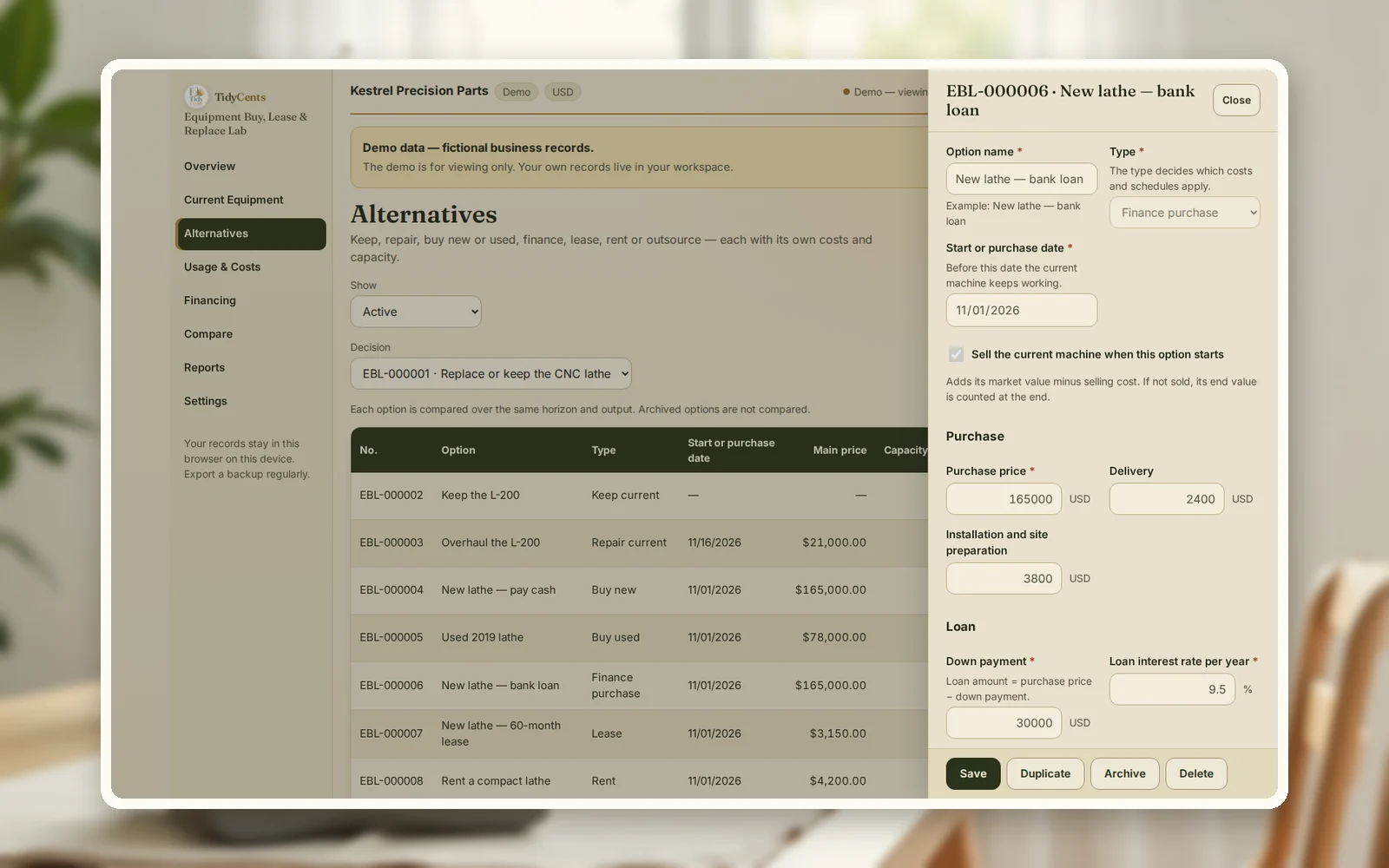Click the Delivery cost field

coord(1167,499)
